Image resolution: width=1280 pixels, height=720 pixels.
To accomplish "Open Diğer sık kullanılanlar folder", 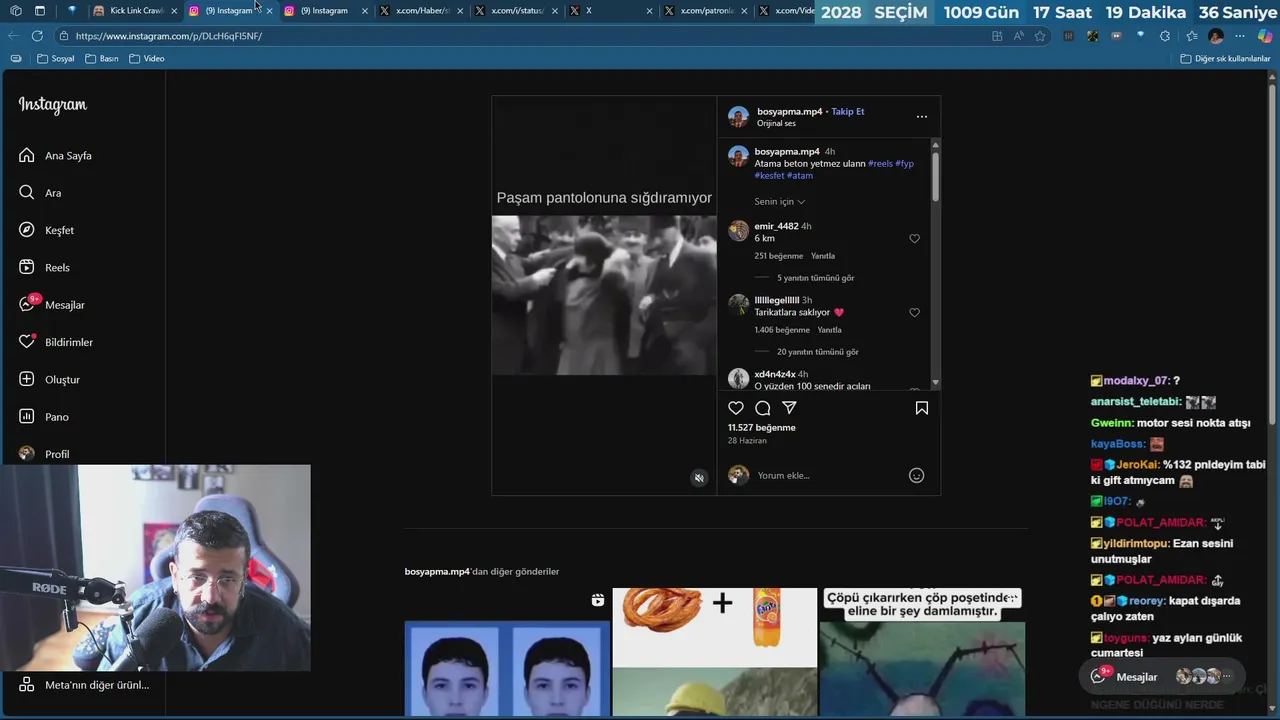I will [x=1225, y=59].
